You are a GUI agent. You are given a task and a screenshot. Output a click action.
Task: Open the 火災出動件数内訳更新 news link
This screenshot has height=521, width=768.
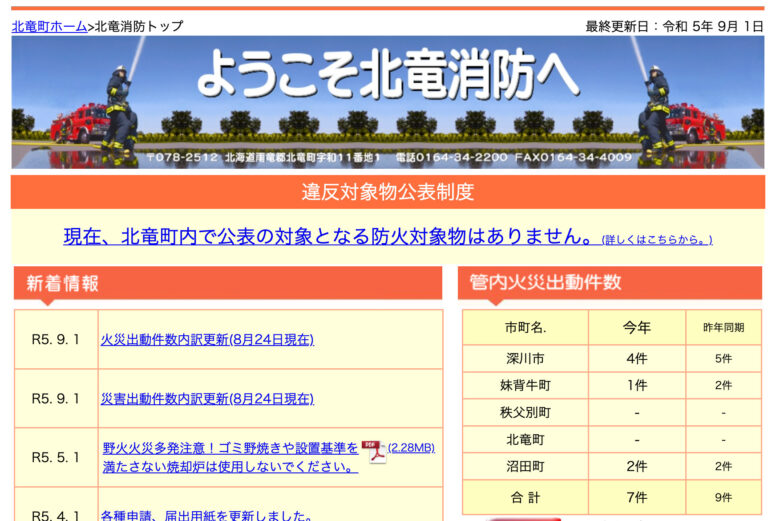click(207, 340)
